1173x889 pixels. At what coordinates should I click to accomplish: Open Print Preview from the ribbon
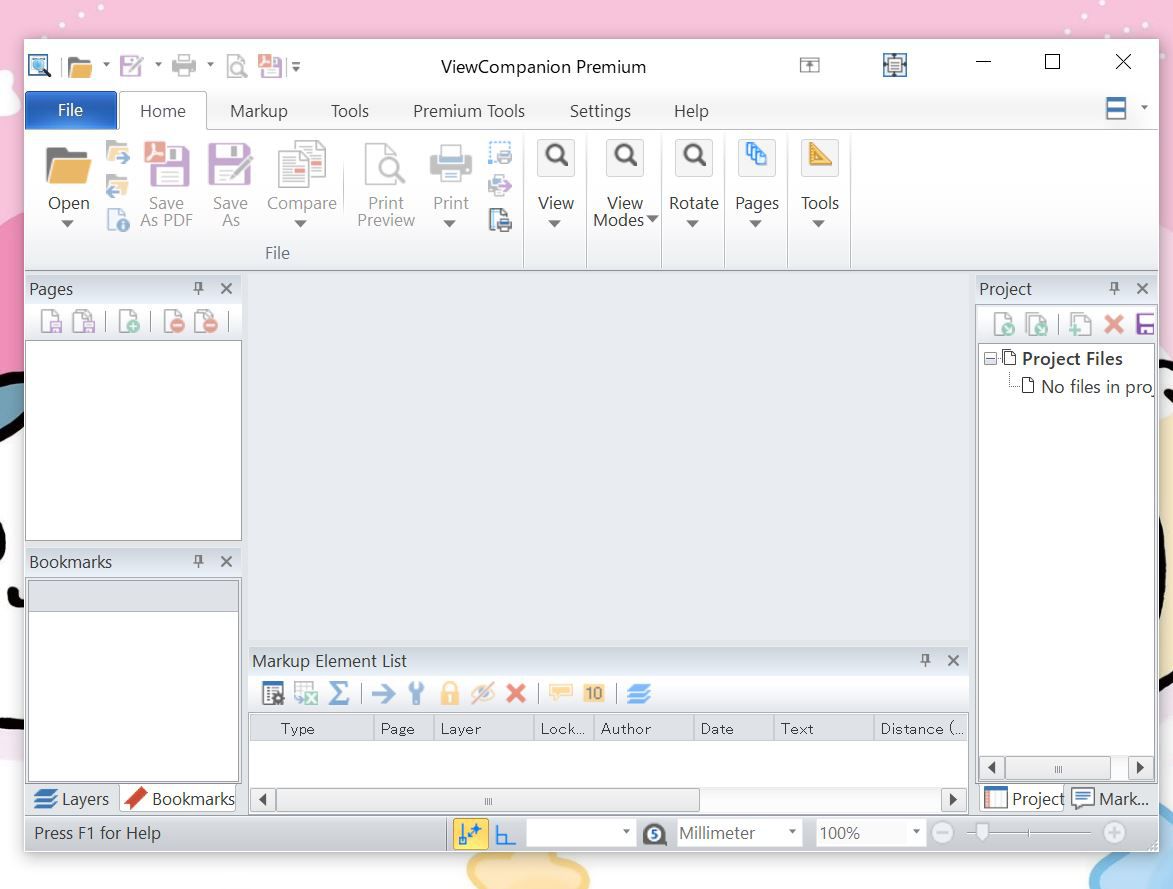tap(385, 184)
